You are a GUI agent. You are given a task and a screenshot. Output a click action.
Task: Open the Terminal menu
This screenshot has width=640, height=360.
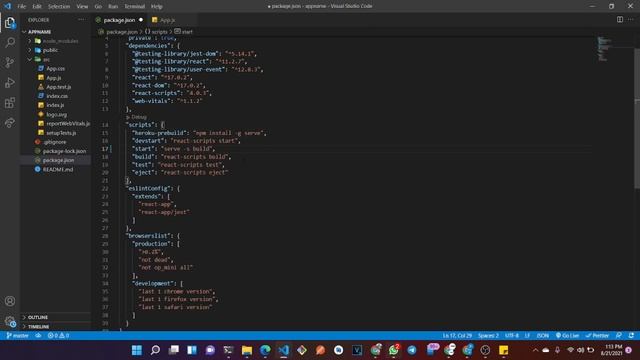134,7
